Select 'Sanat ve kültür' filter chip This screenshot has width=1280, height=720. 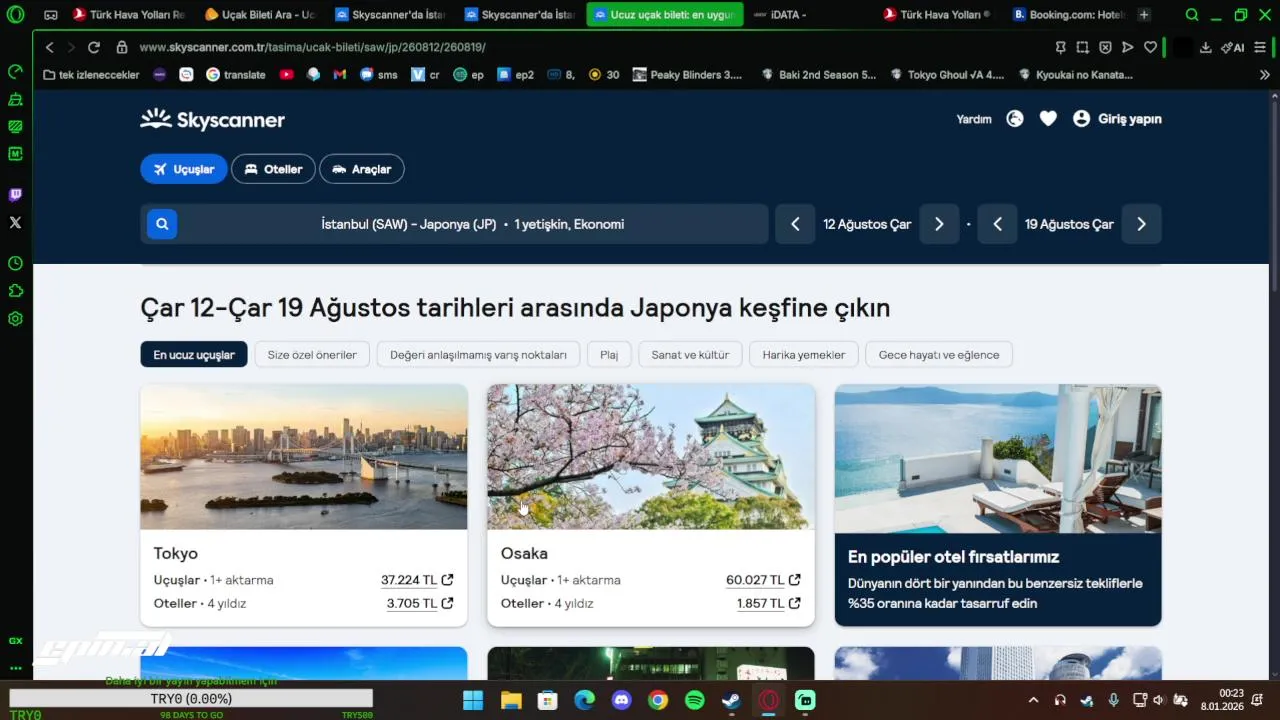coord(690,355)
